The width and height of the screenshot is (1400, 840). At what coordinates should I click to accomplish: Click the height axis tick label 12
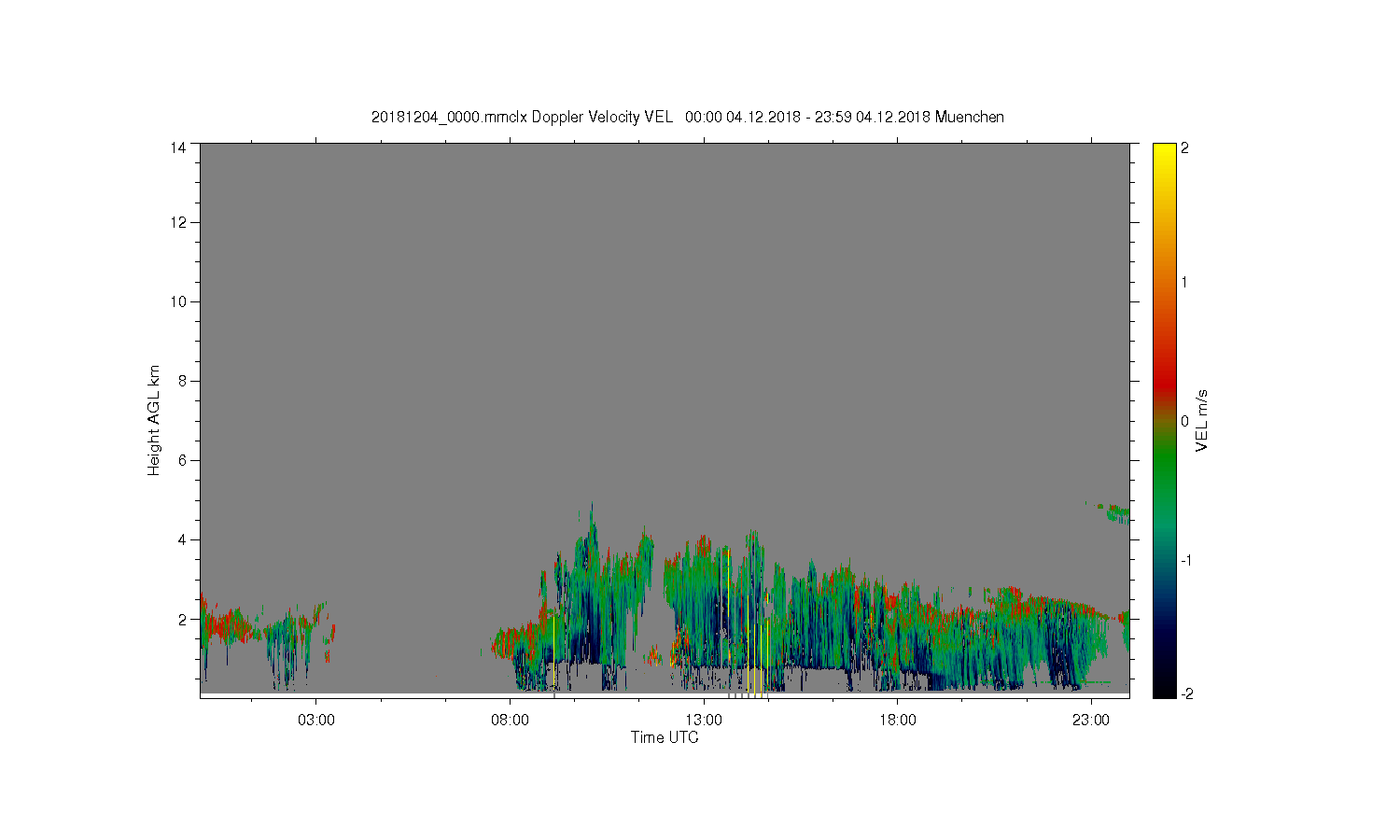click(177, 222)
